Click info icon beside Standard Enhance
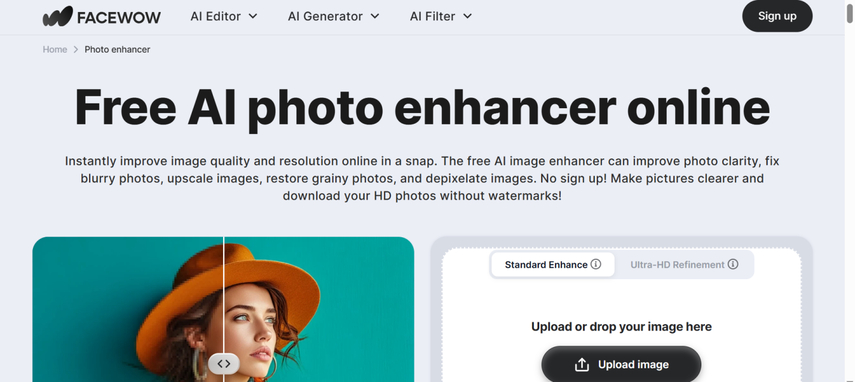 point(596,264)
